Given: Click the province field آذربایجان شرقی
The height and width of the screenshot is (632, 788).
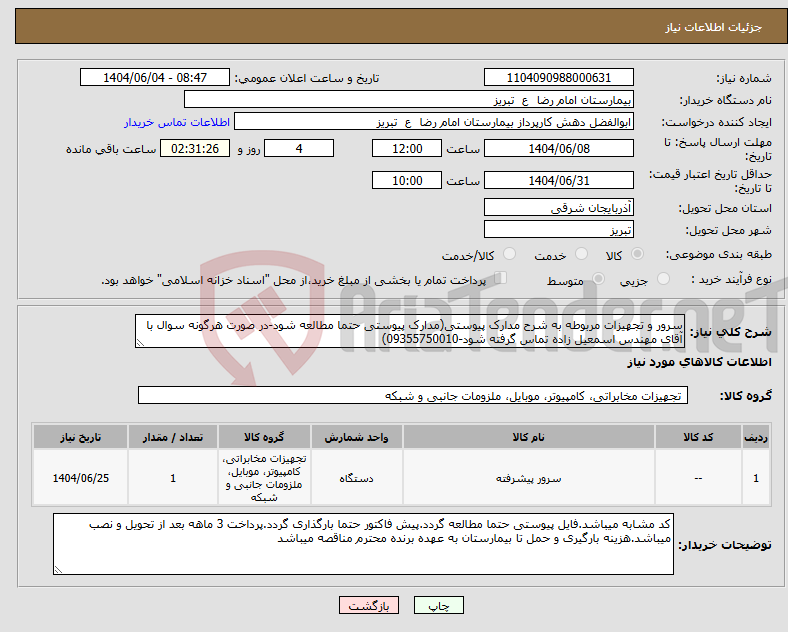Looking at the screenshot, I should point(558,207).
